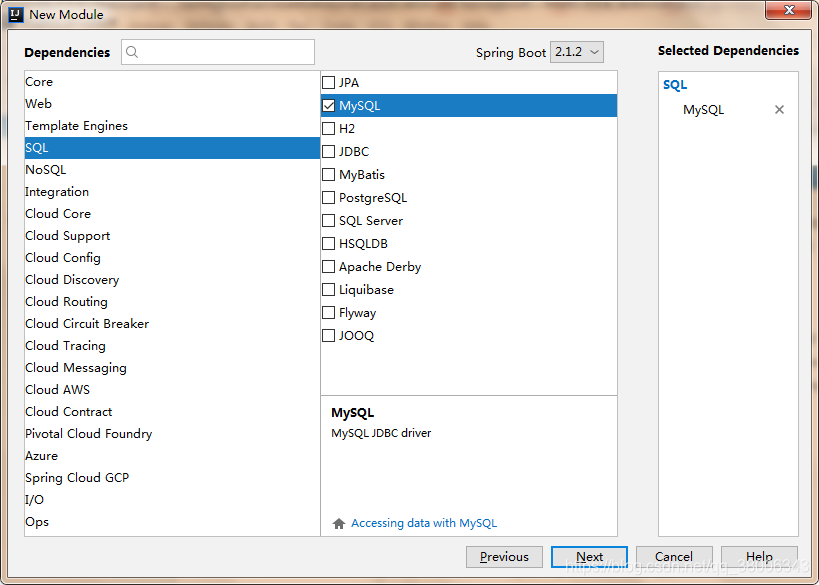Choose the Integration category

click(172, 192)
